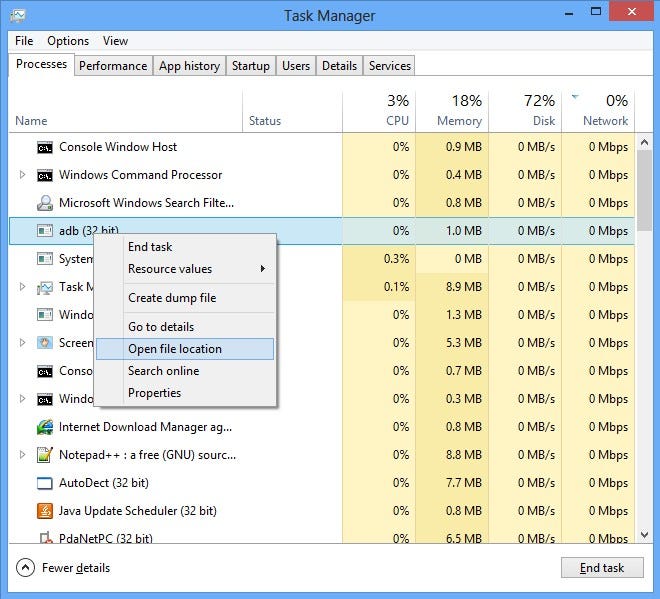Click the End task button at bottom right
Viewport: 660px width, 599px height.
[602, 568]
